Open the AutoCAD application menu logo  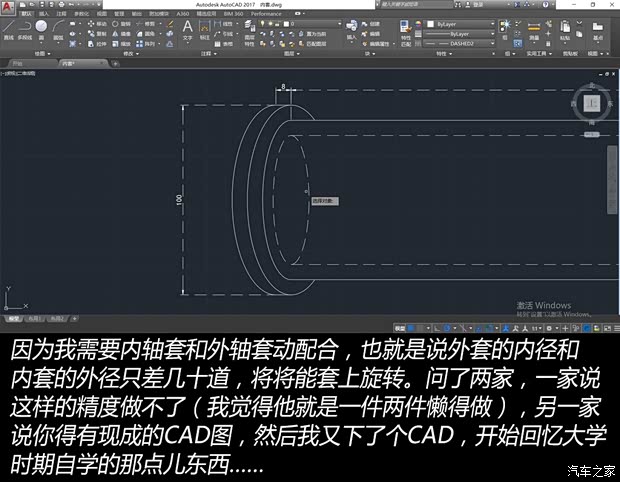coord(8,6)
